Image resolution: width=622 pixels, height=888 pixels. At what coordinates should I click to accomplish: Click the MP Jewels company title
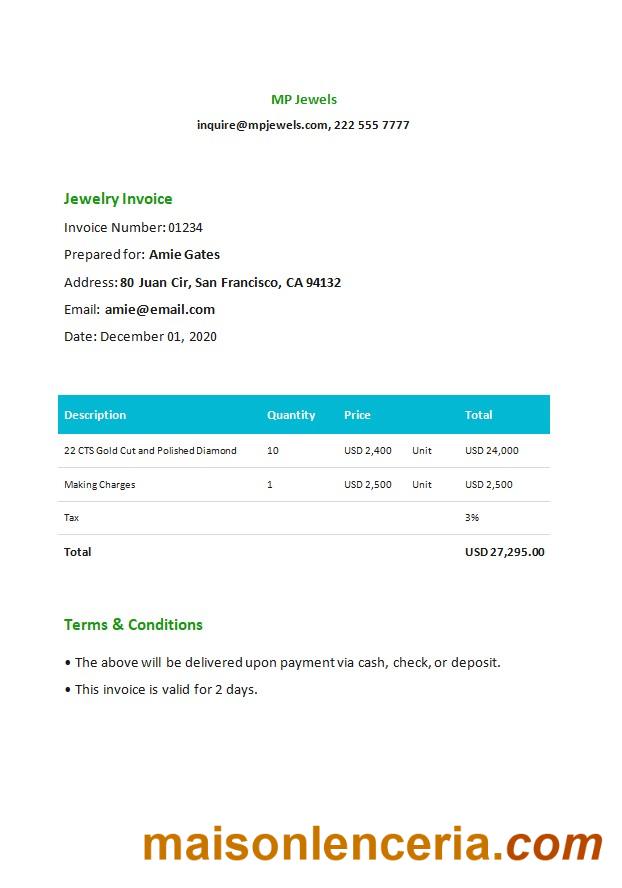(x=304, y=99)
